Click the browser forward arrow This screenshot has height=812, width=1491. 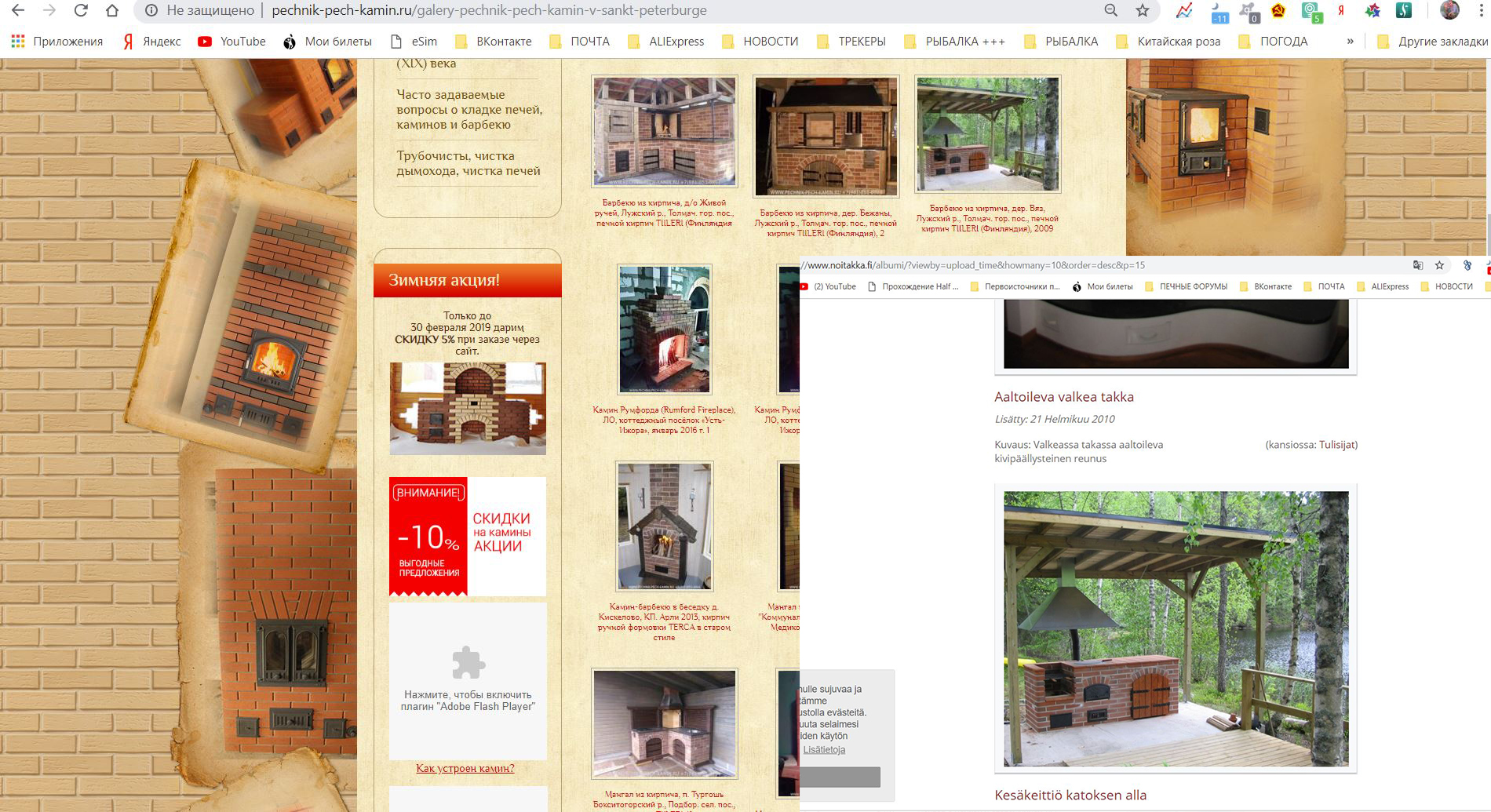point(49,10)
